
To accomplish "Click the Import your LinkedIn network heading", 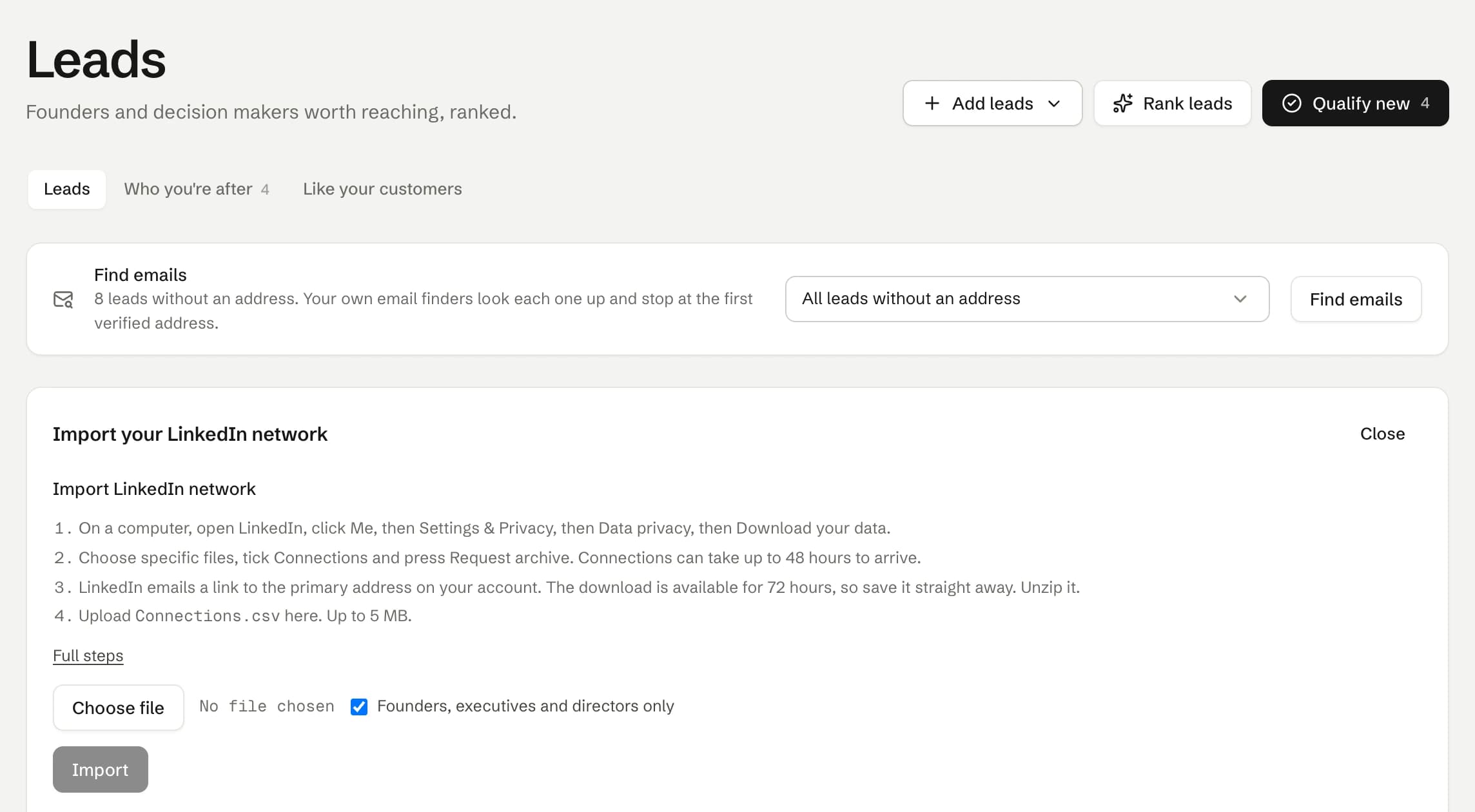I will coord(190,434).
